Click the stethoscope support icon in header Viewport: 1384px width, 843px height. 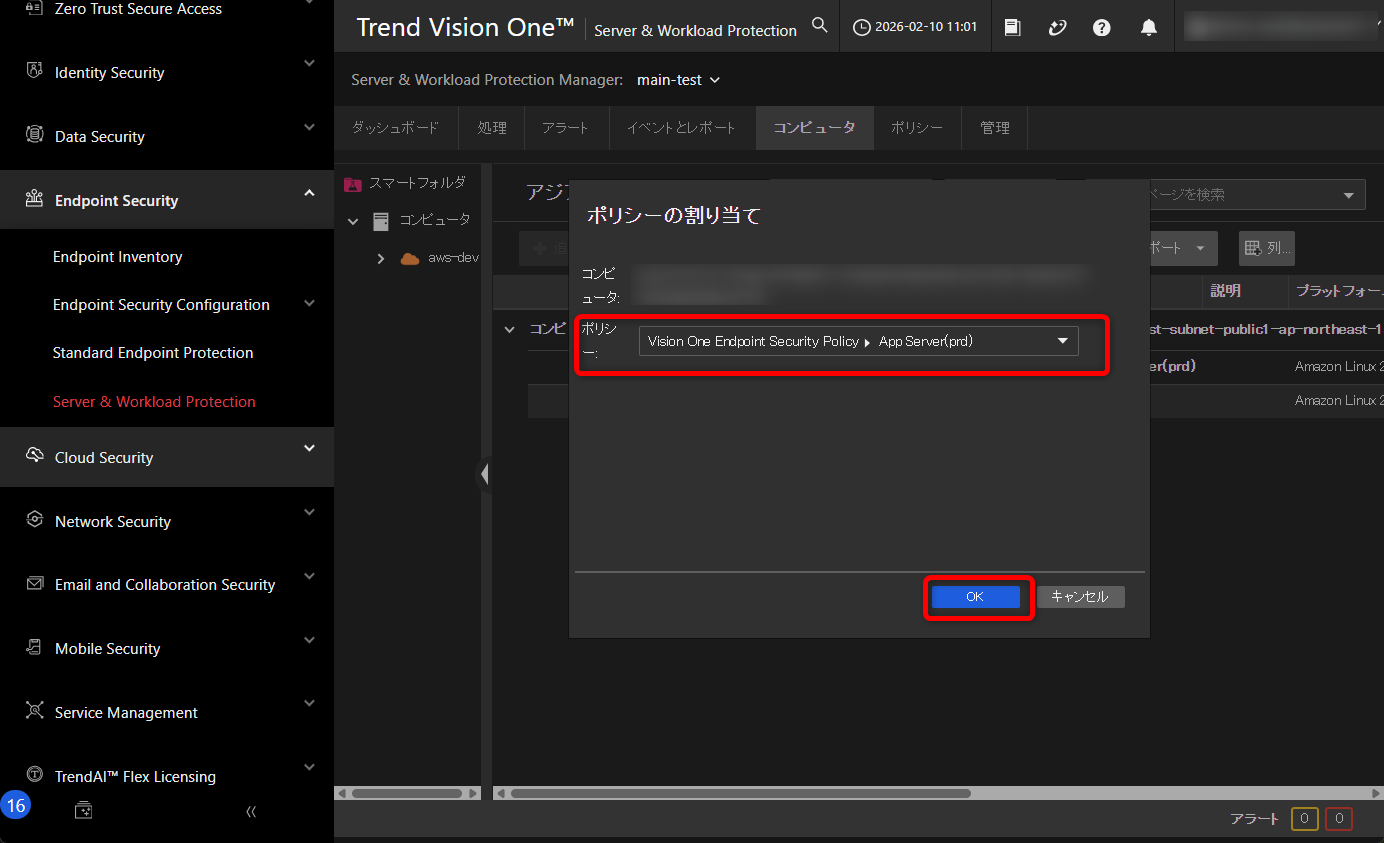point(1057,28)
